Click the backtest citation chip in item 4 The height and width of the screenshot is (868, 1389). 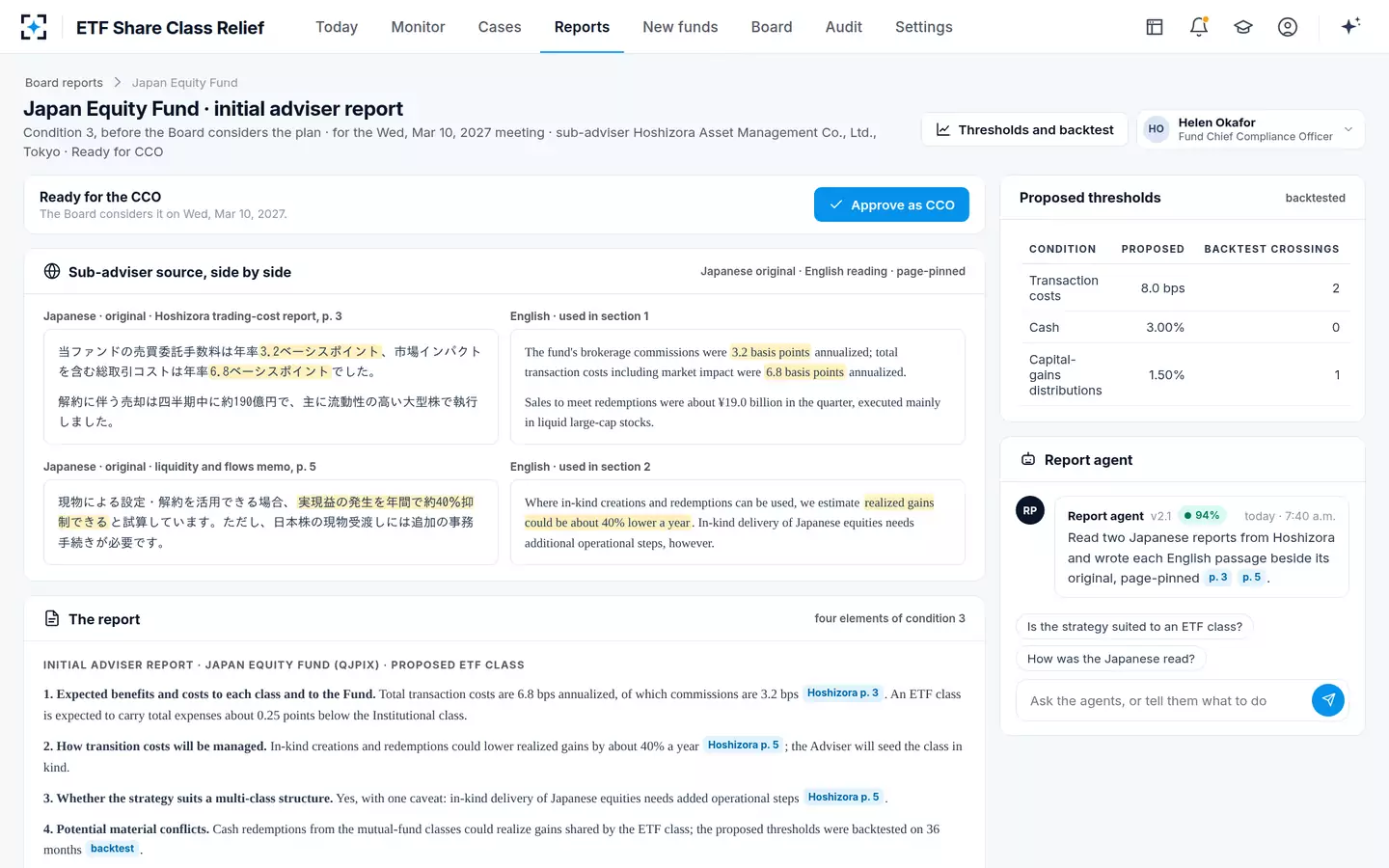point(112,850)
